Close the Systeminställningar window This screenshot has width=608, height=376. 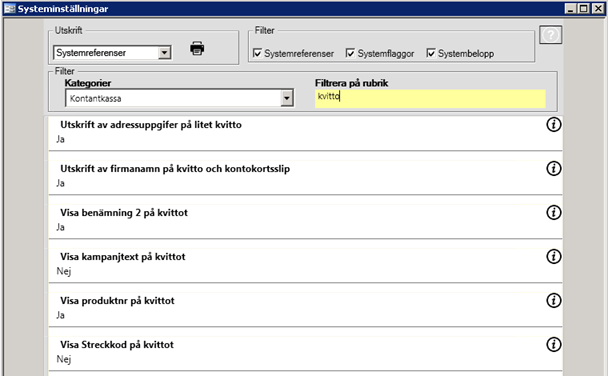pyautogui.click(x=598, y=9)
